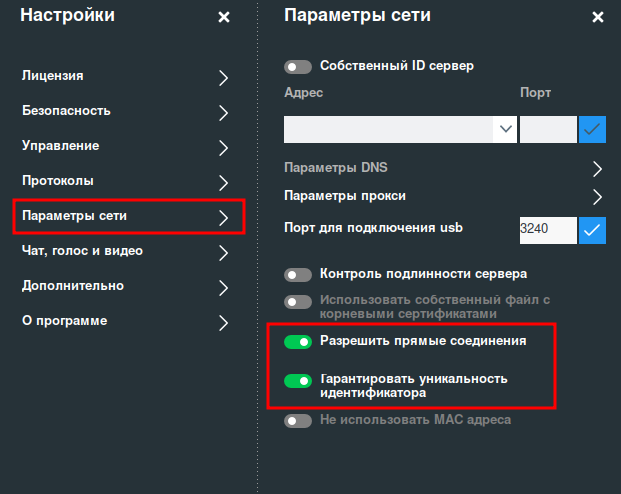Click the USB port input field

point(547,230)
